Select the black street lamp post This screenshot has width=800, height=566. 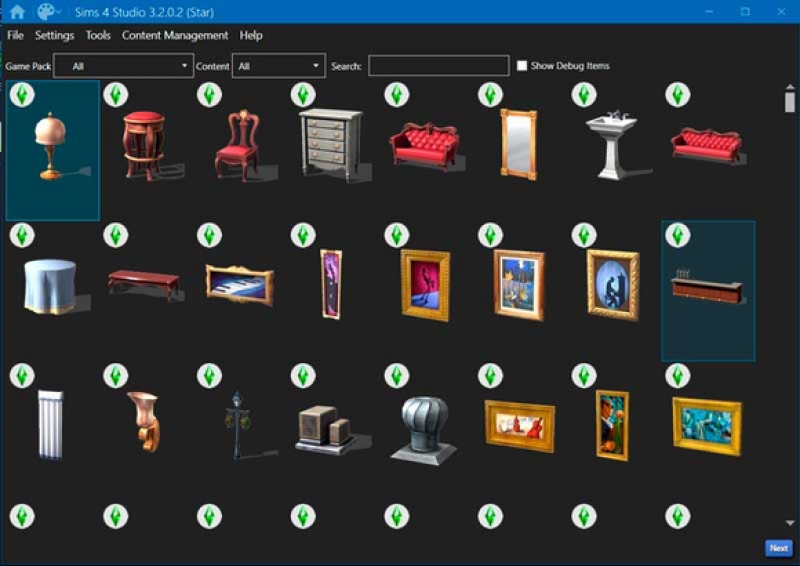238,425
